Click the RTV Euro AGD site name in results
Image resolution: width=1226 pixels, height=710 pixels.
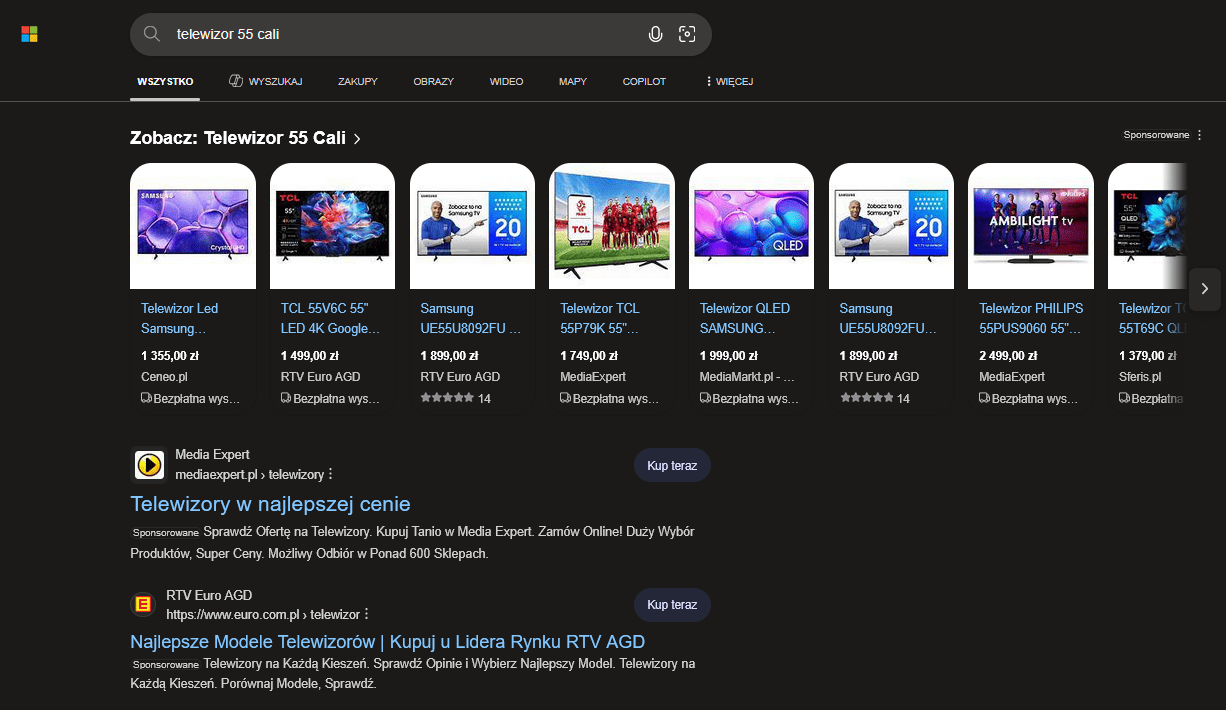point(209,595)
